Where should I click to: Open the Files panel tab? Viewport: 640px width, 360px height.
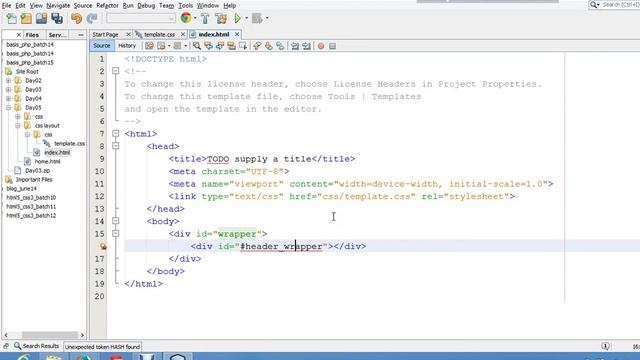pyautogui.click(x=32, y=35)
